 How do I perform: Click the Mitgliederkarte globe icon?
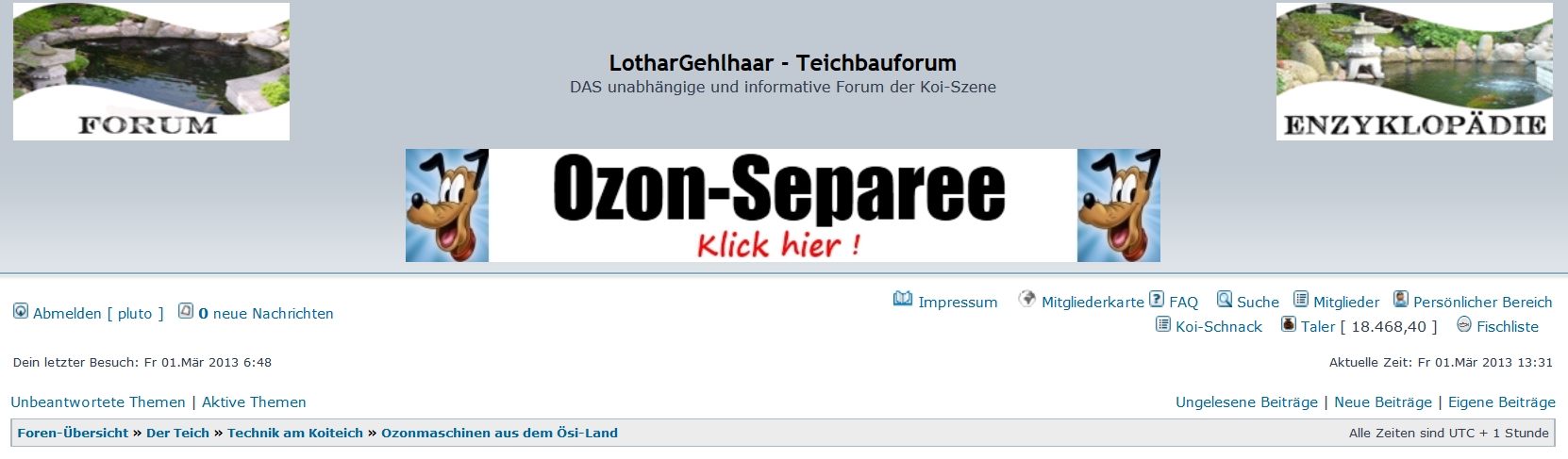click(x=1027, y=300)
